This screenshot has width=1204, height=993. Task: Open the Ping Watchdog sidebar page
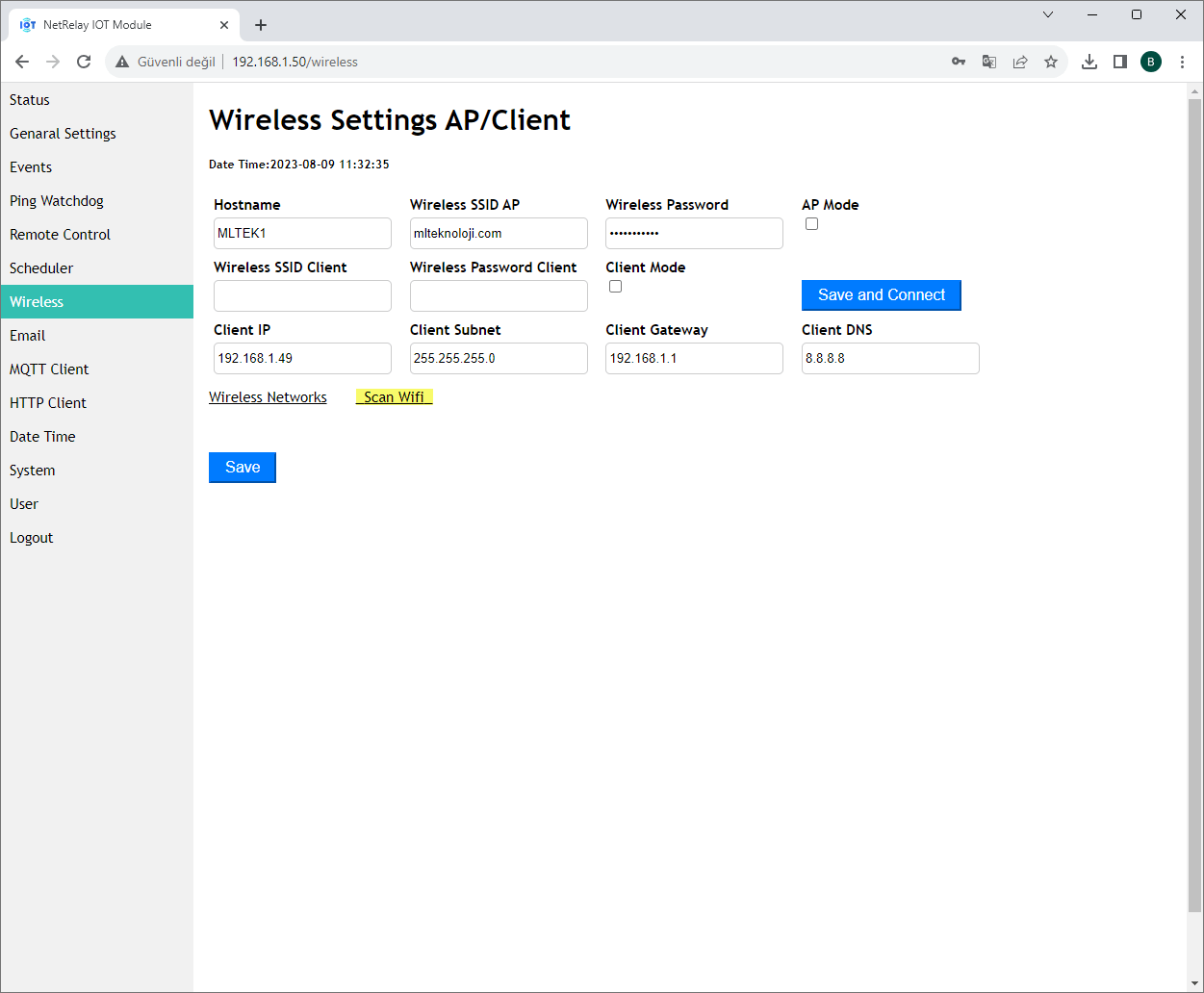pyautogui.click(x=57, y=201)
